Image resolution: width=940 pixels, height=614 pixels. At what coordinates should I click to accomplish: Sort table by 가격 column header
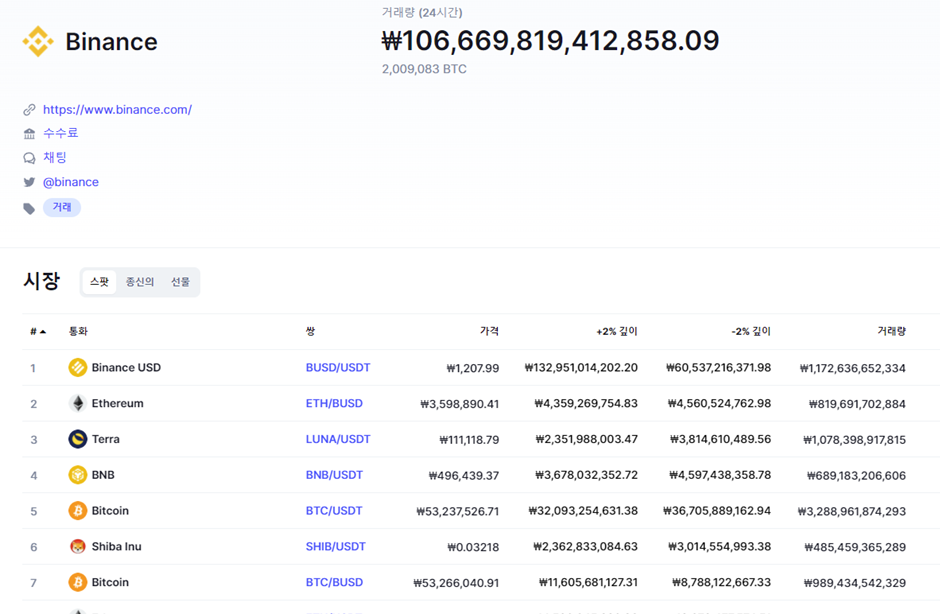coord(488,331)
